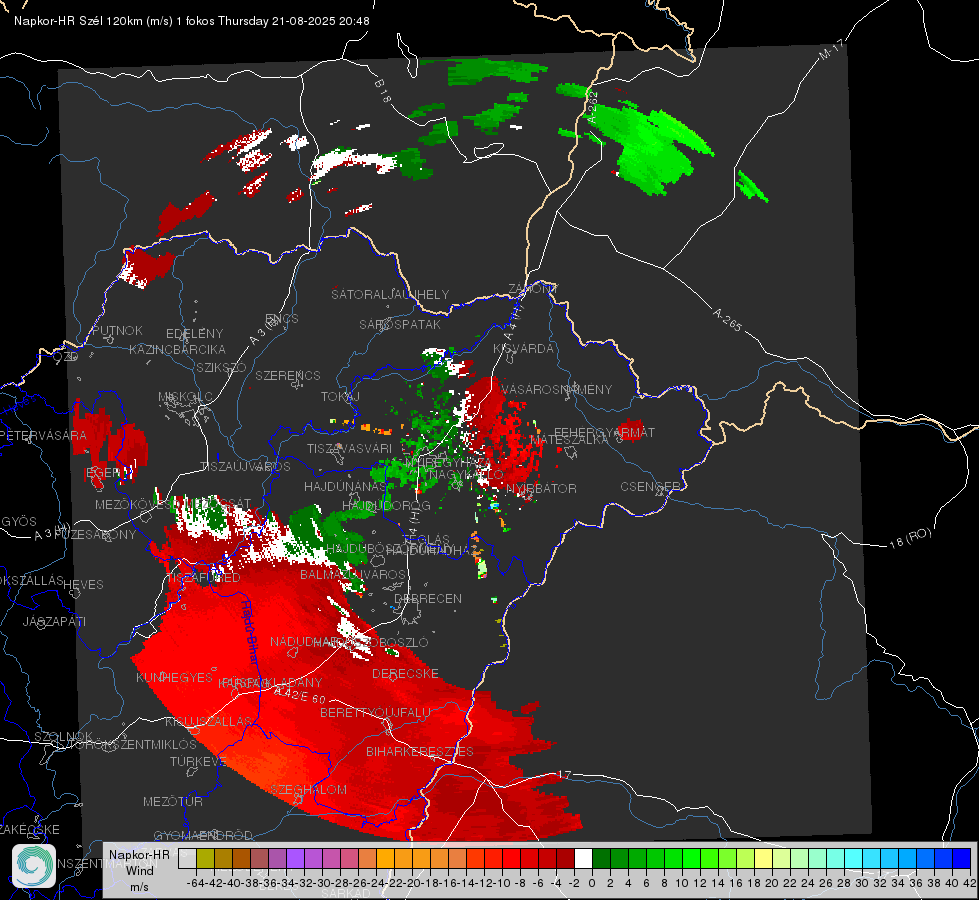Image resolution: width=979 pixels, height=900 pixels.
Task: Click the KISVÁRDA city label
Action: [x=524, y=349]
